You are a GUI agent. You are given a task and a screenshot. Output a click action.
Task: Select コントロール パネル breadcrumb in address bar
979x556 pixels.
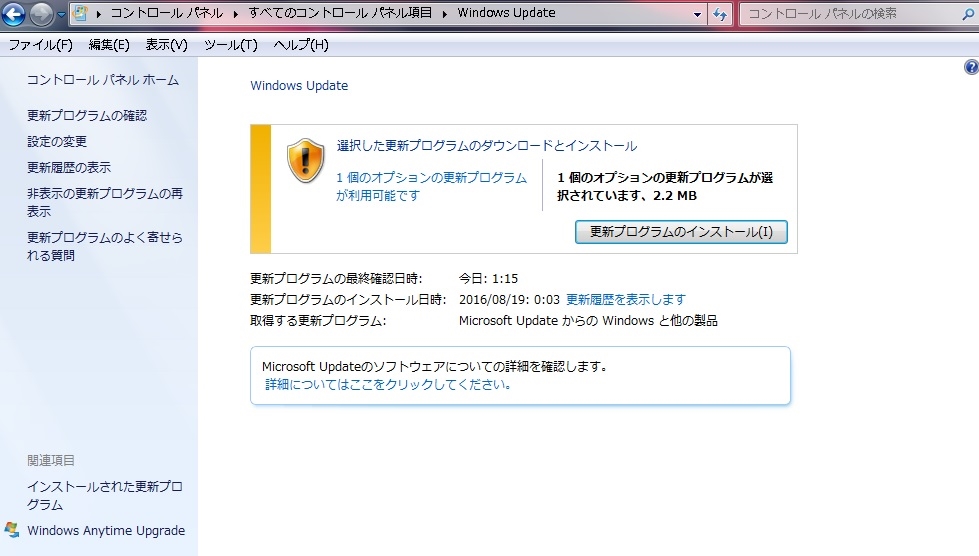click(x=167, y=13)
